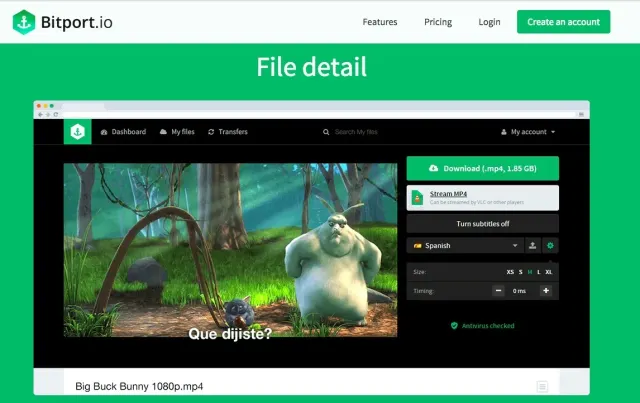Screen dimensions: 640x403
Task: Click the Big Buck Bunny video preview
Action: click(230, 250)
